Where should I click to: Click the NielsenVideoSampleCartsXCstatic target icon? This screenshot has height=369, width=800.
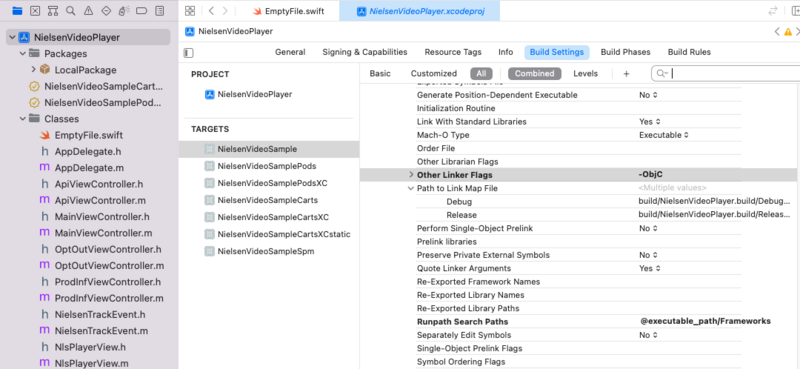coord(209,234)
